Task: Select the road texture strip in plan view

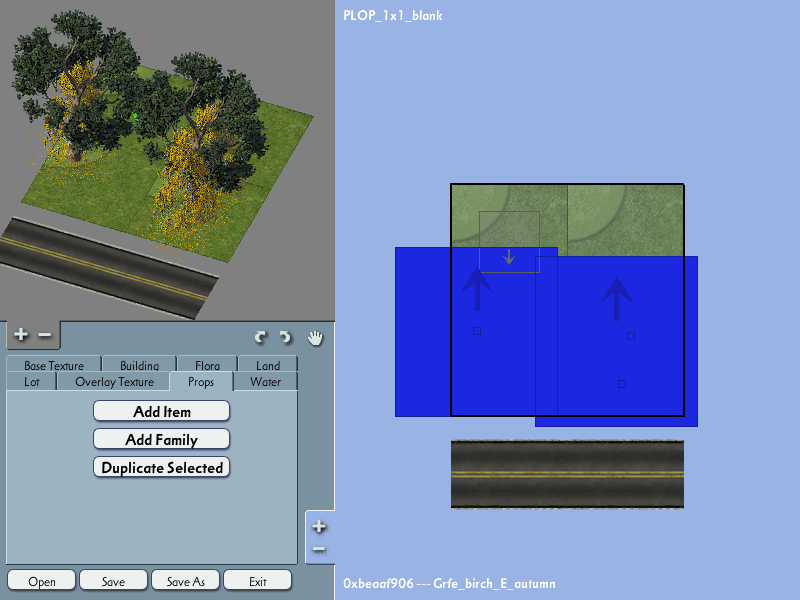Action: click(567, 474)
